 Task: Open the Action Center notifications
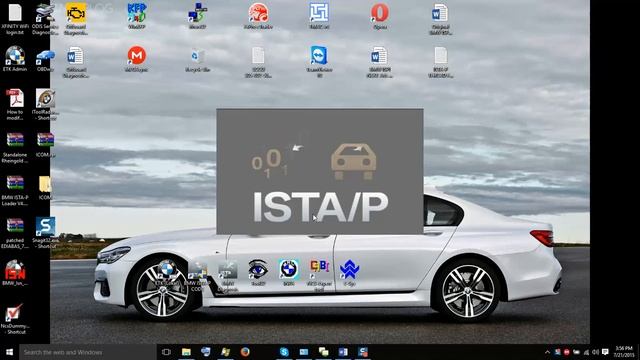[605, 352]
